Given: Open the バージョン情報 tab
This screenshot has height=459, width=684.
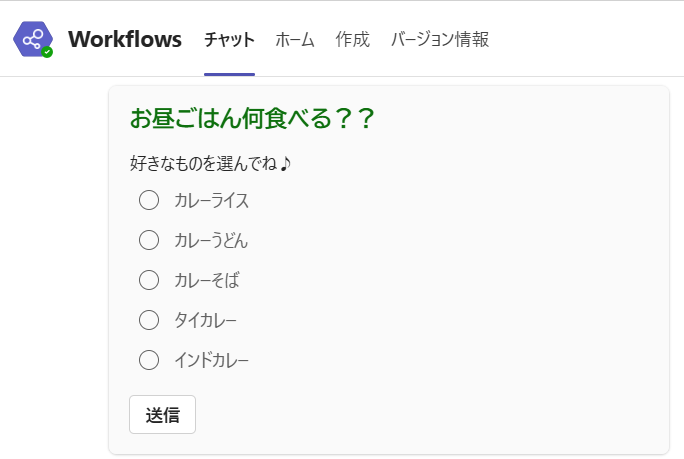Looking at the screenshot, I should pos(440,40).
